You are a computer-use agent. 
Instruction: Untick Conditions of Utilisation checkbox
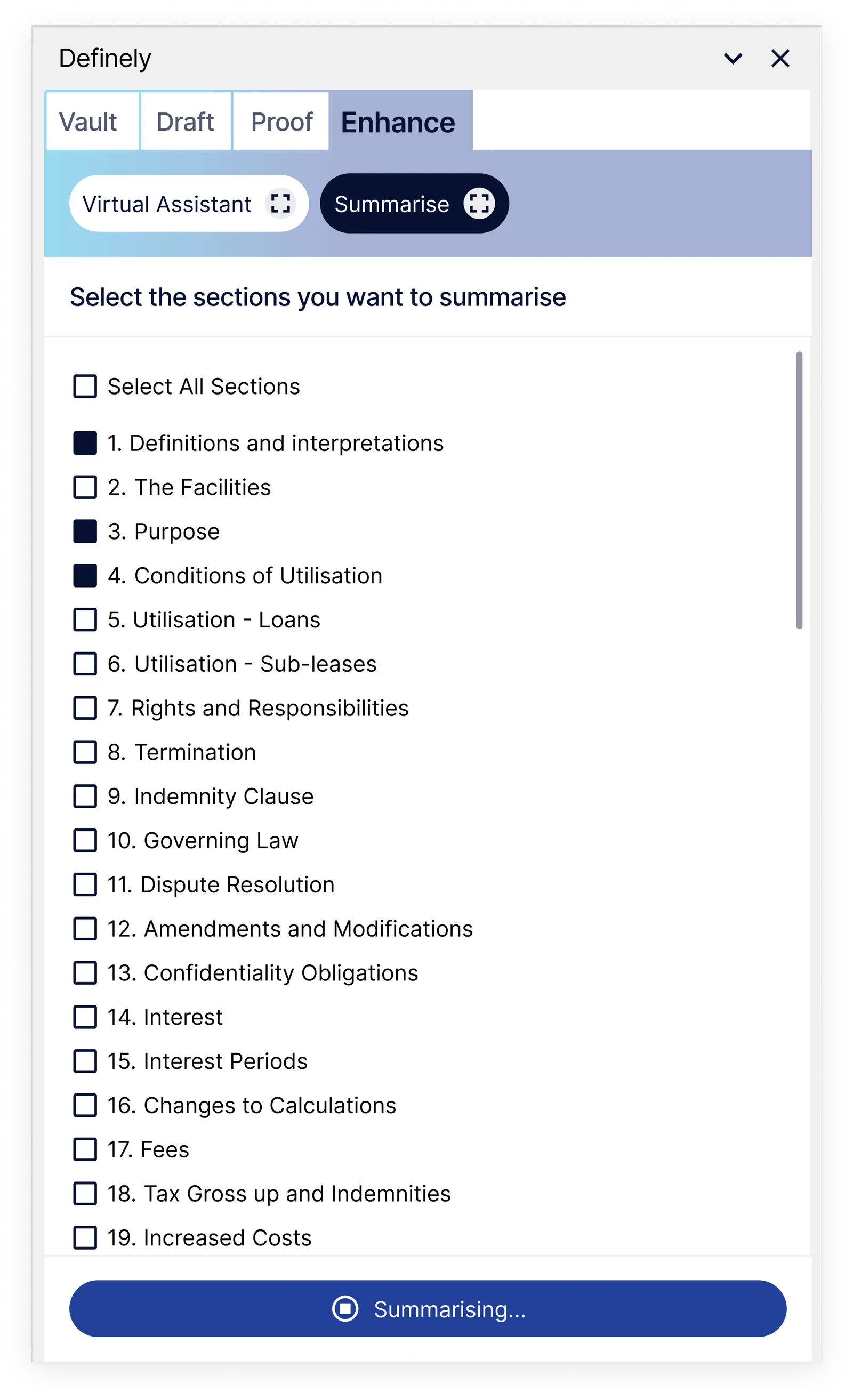pos(85,576)
